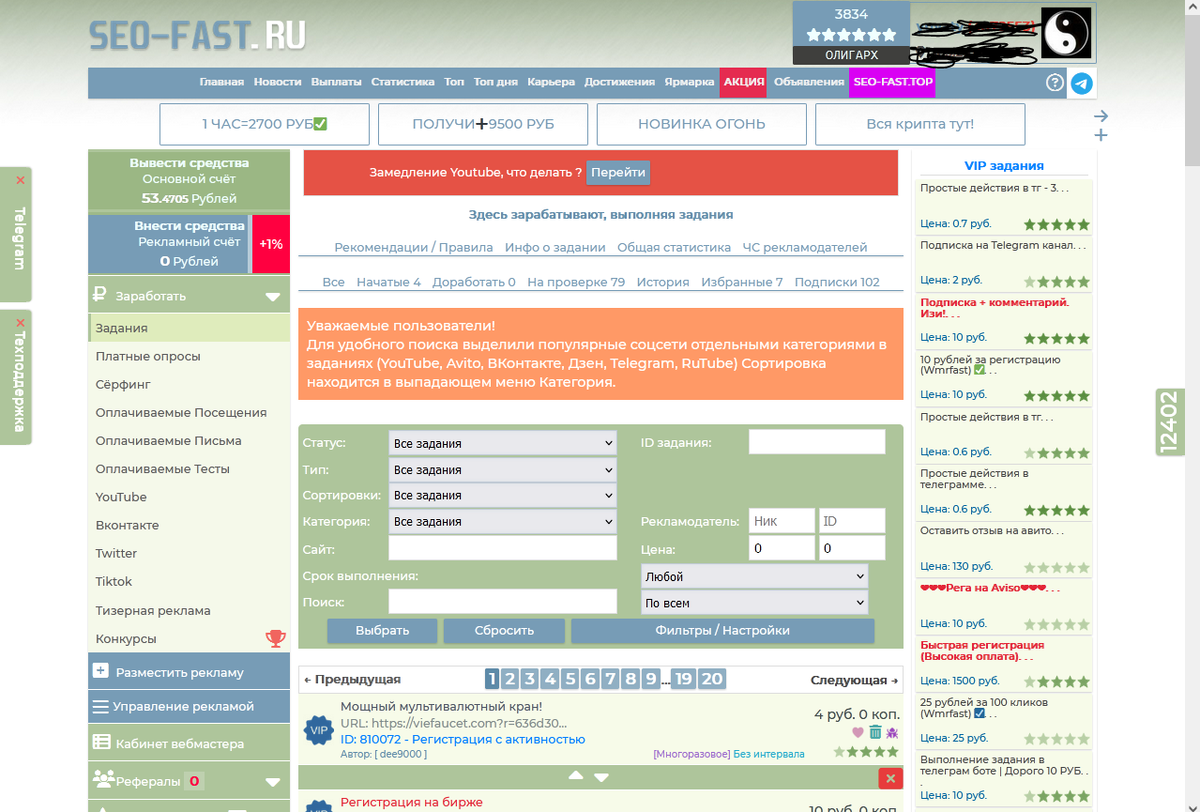Viewport: 1200px width, 812px height.
Task: Click the help question mark icon
Action: (x=1055, y=83)
